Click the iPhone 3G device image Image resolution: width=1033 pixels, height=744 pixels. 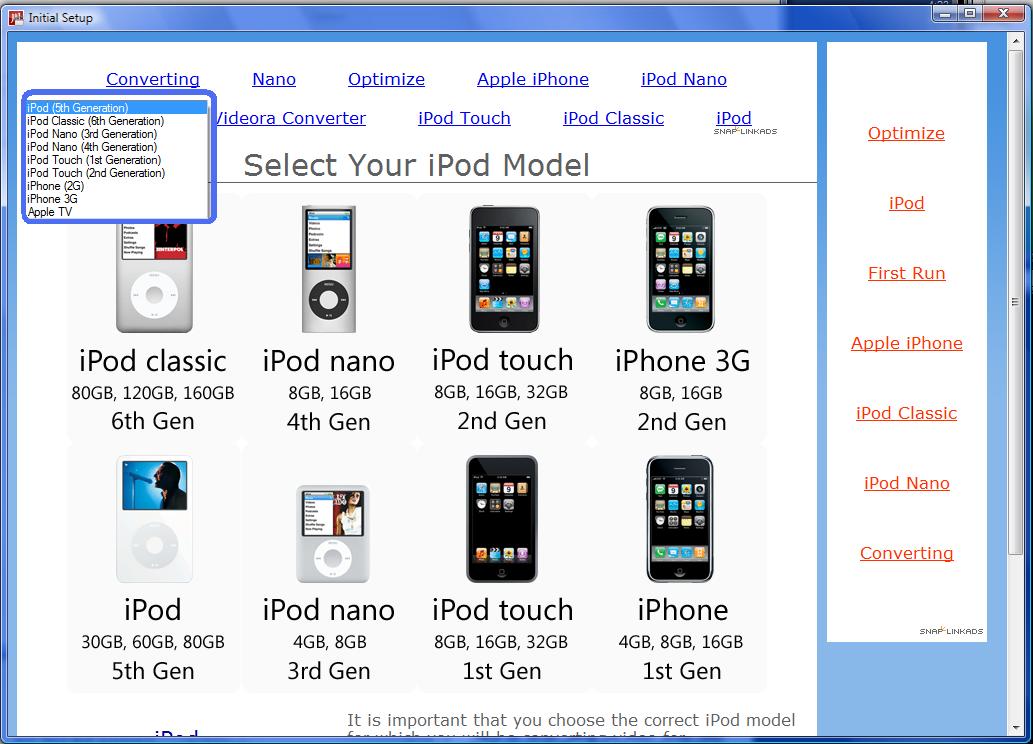tap(681, 269)
